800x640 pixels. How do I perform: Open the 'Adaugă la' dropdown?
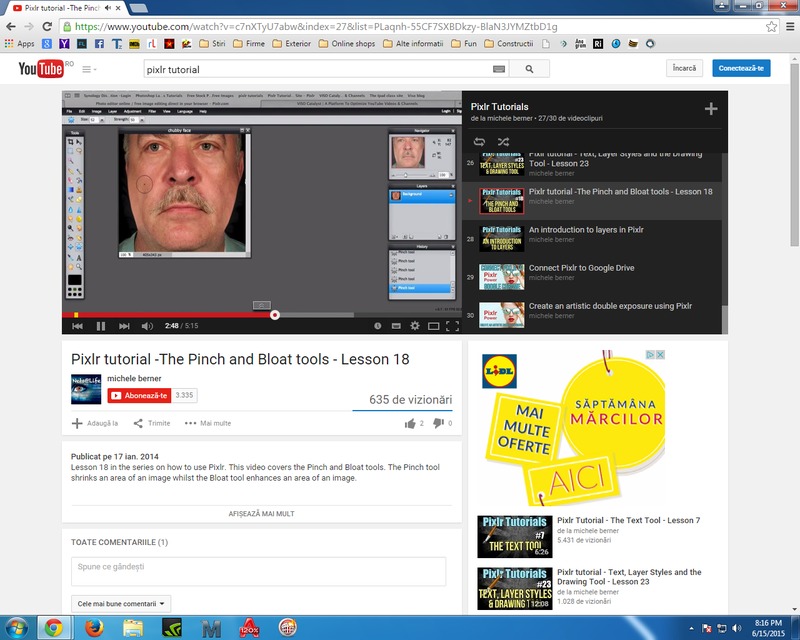point(95,423)
